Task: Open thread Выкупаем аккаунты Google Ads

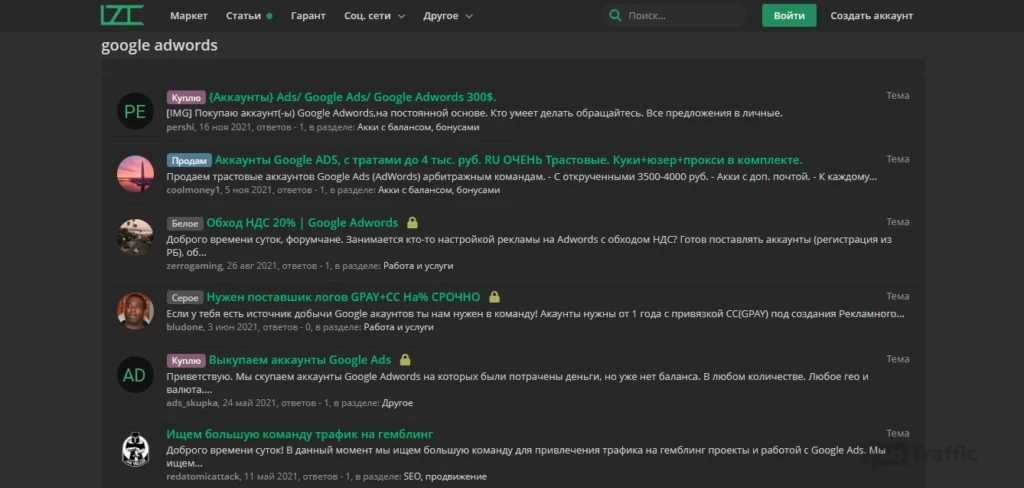Action: click(300, 360)
